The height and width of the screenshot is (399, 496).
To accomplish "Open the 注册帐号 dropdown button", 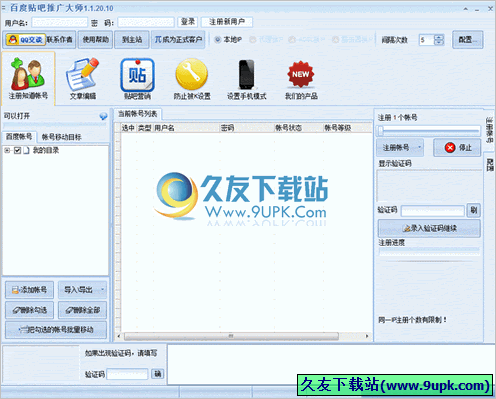I will 400,147.
